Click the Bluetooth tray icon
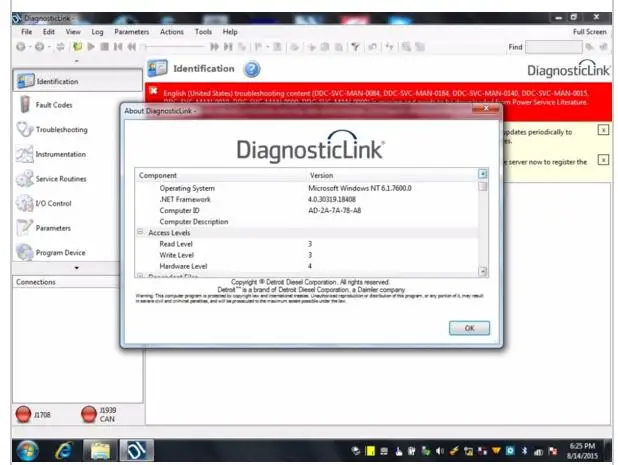The width and height of the screenshot is (618, 465). [524, 450]
